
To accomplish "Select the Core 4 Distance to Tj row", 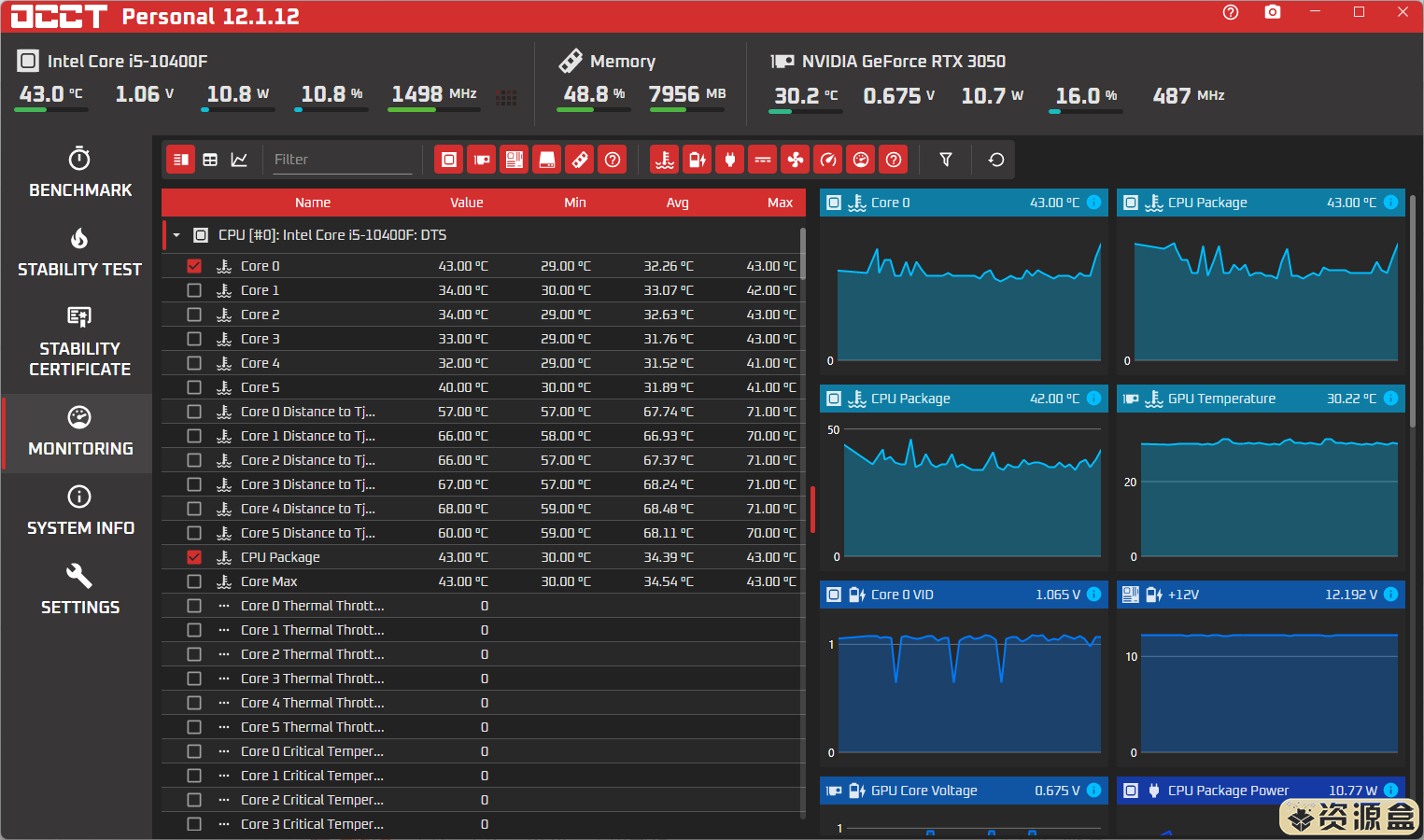I will click(x=484, y=509).
